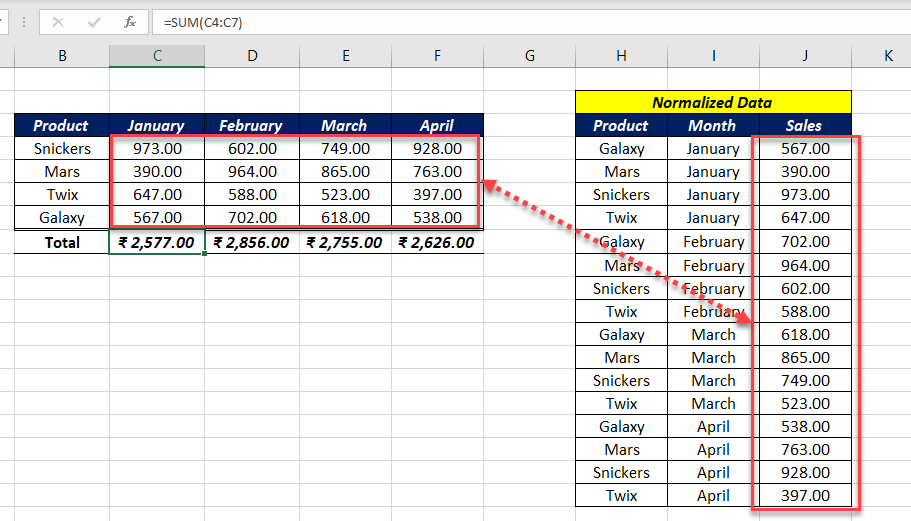Select the Sales header cell
Viewport: 911px width, 521px height.
pyautogui.click(x=805, y=125)
